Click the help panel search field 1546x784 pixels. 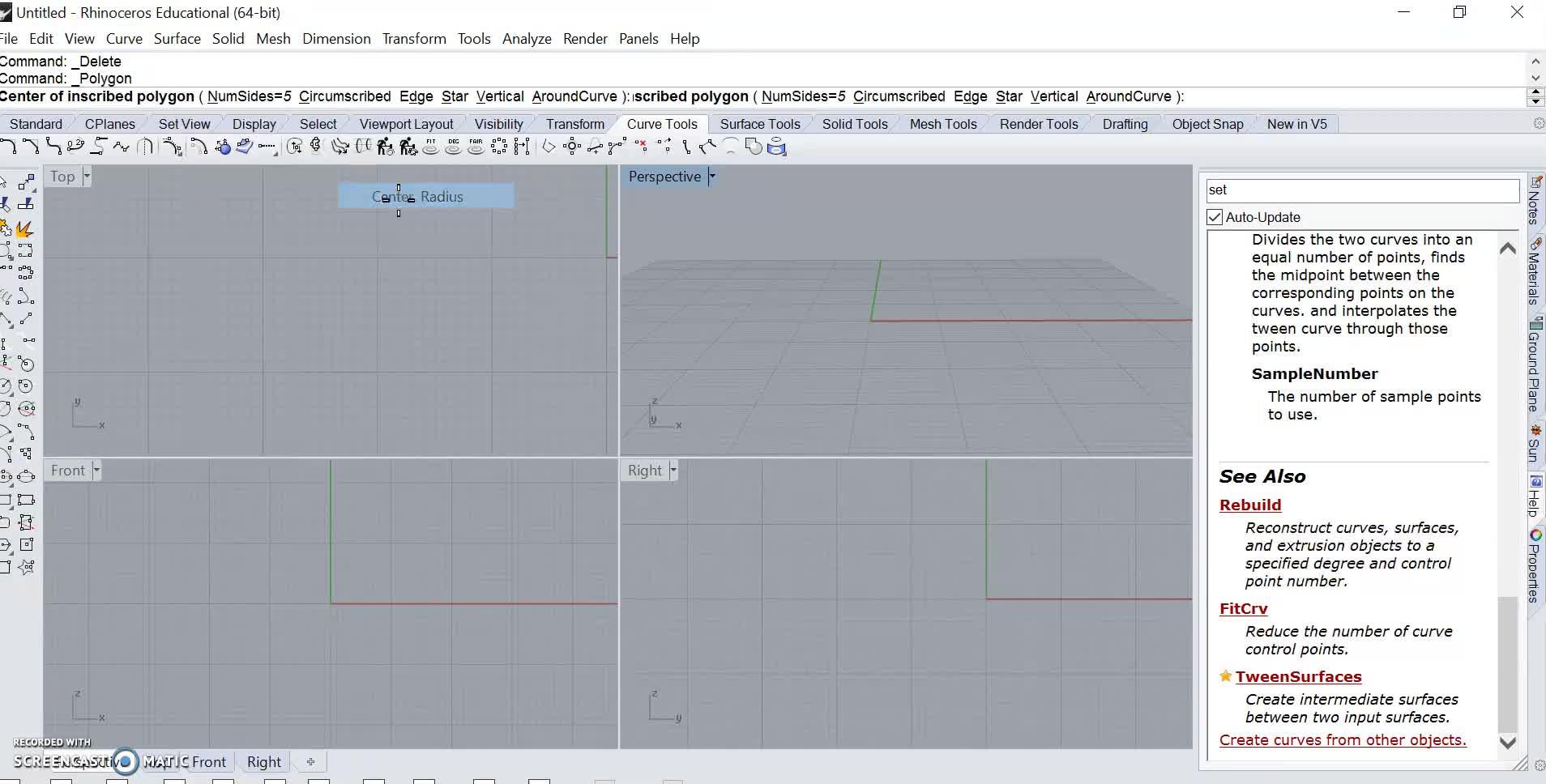pos(1362,190)
